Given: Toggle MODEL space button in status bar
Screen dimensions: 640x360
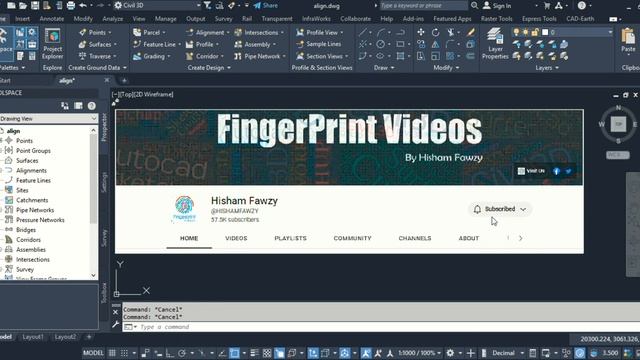Looking at the screenshot, I should point(93,353).
